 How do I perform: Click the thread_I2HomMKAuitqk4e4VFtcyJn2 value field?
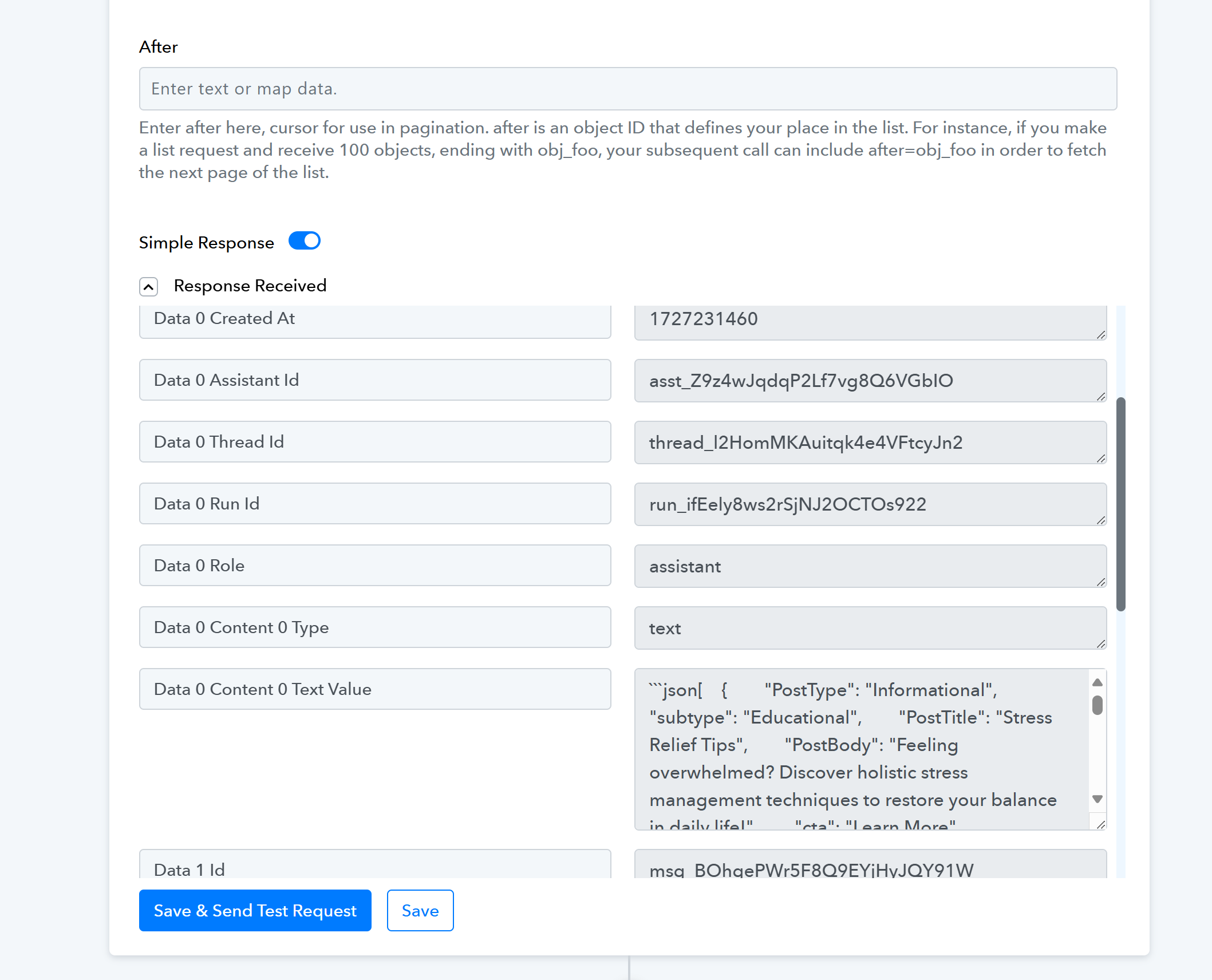pos(870,442)
